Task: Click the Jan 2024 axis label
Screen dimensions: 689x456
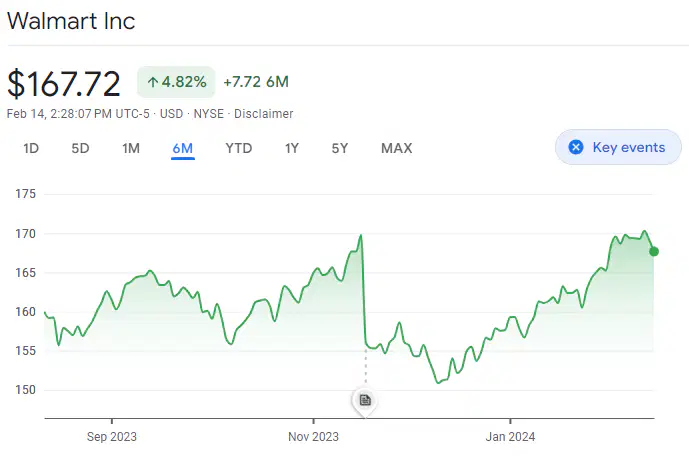Action: pyautogui.click(x=510, y=437)
